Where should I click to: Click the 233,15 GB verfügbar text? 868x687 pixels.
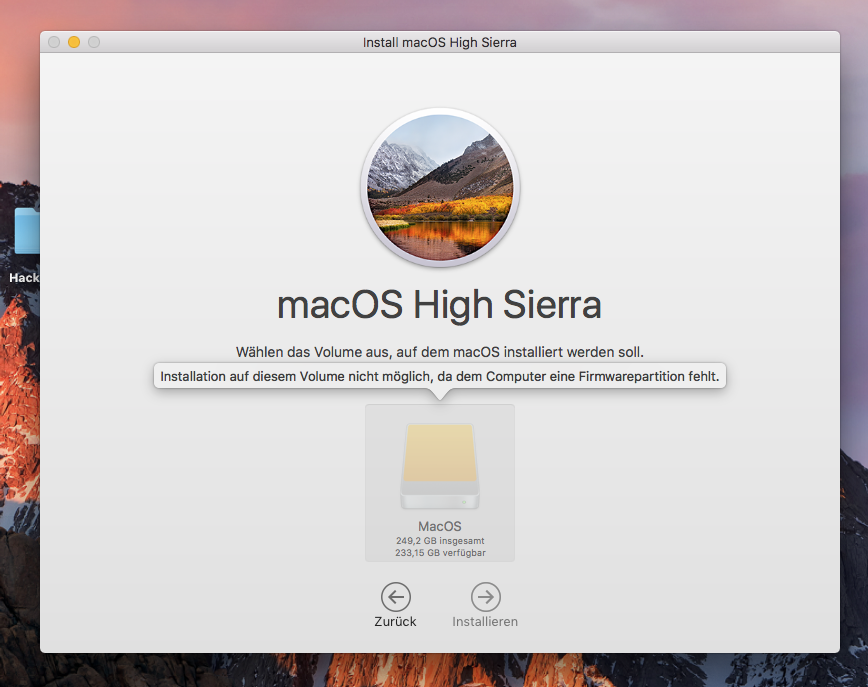(x=440, y=553)
